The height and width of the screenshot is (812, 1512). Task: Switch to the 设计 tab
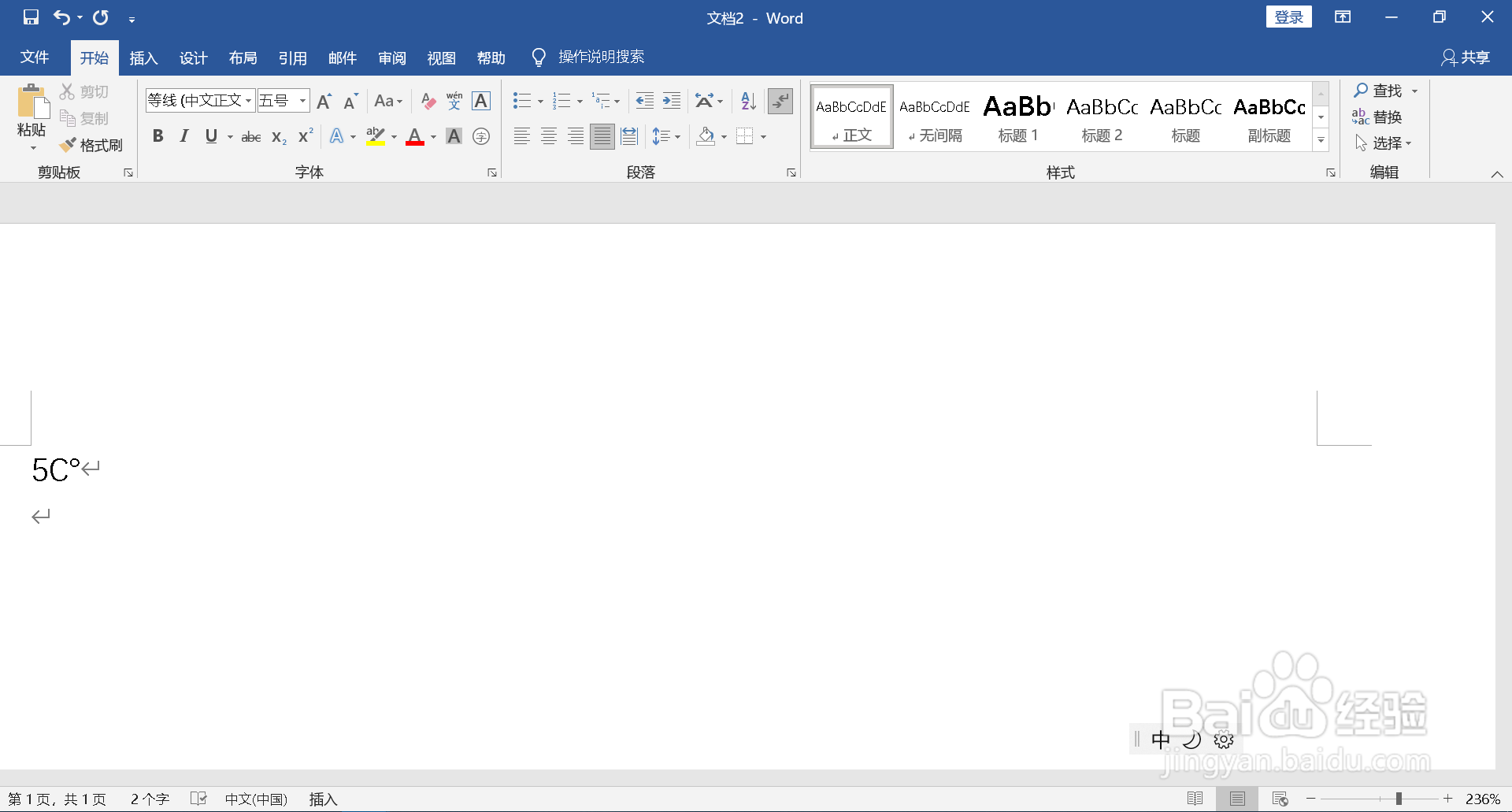tap(193, 57)
